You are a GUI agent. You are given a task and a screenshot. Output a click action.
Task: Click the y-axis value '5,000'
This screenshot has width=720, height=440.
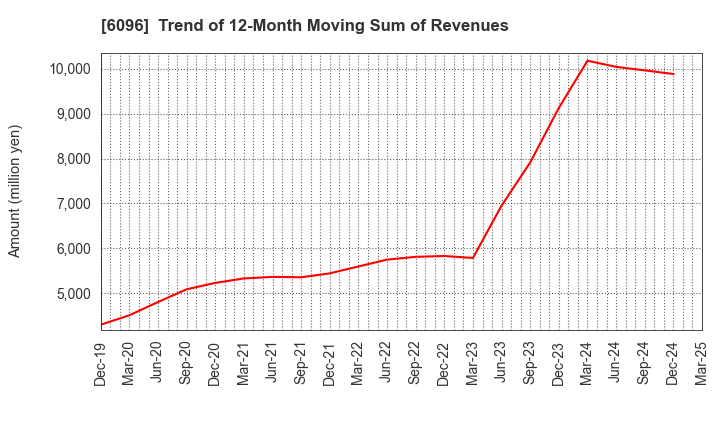(x=74, y=293)
